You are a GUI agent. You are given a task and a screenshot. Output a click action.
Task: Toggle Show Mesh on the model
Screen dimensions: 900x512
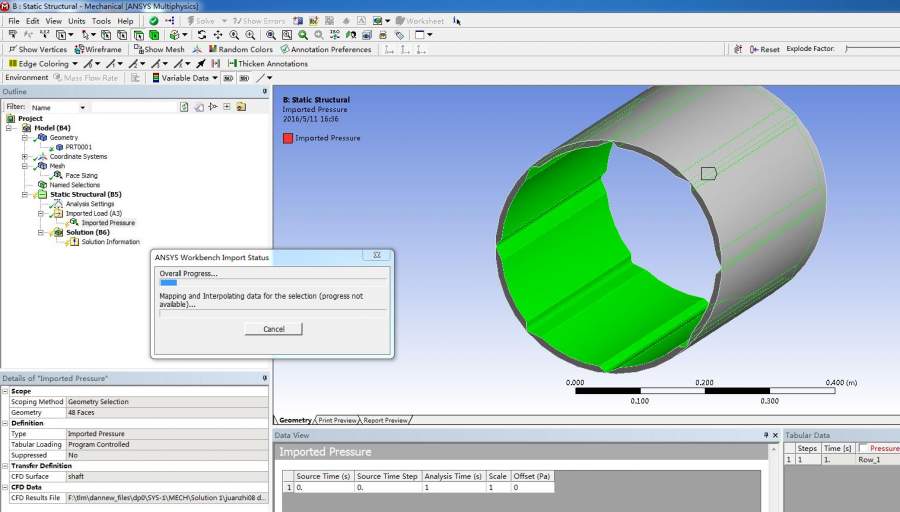click(159, 49)
